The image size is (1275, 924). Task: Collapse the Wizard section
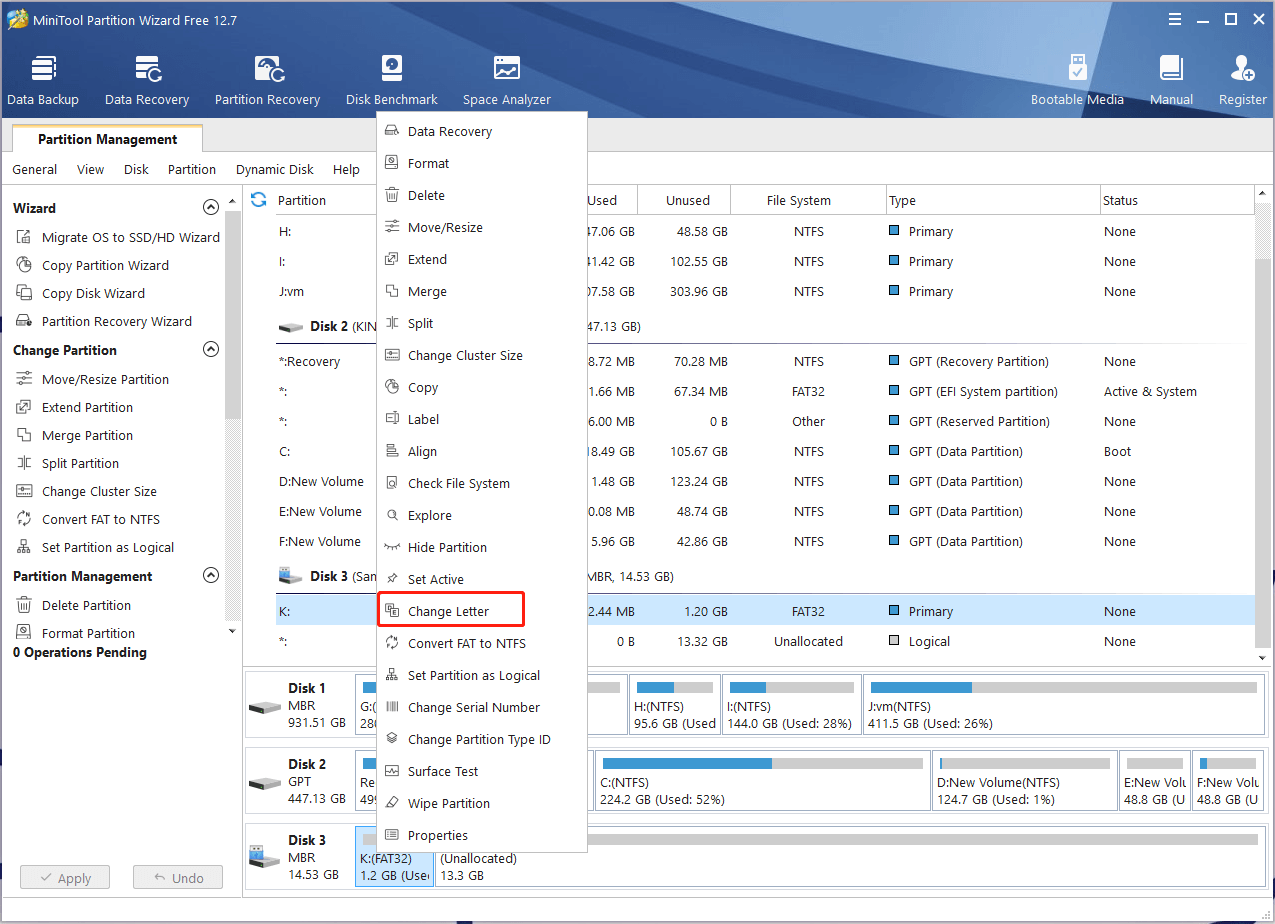coord(211,208)
